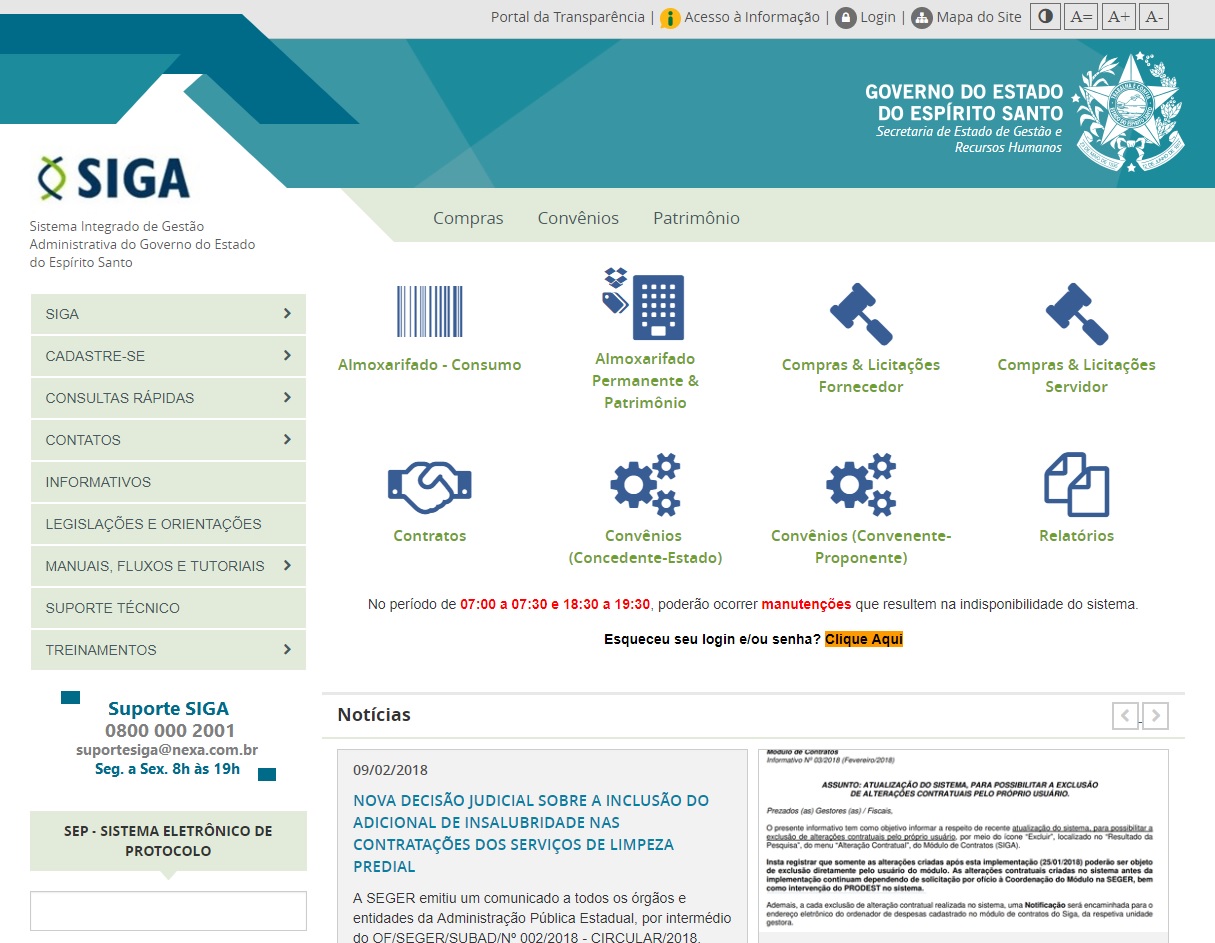Decrease font size with A- button
This screenshot has height=943, width=1215.
point(1153,17)
